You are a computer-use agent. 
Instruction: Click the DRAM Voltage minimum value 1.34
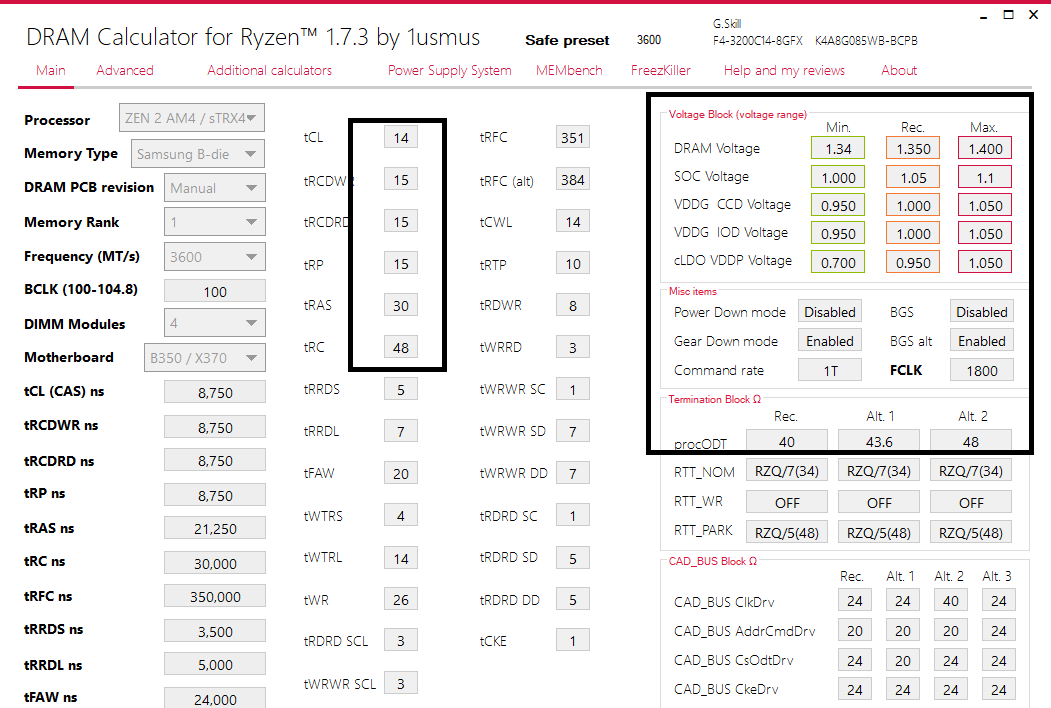(x=838, y=148)
